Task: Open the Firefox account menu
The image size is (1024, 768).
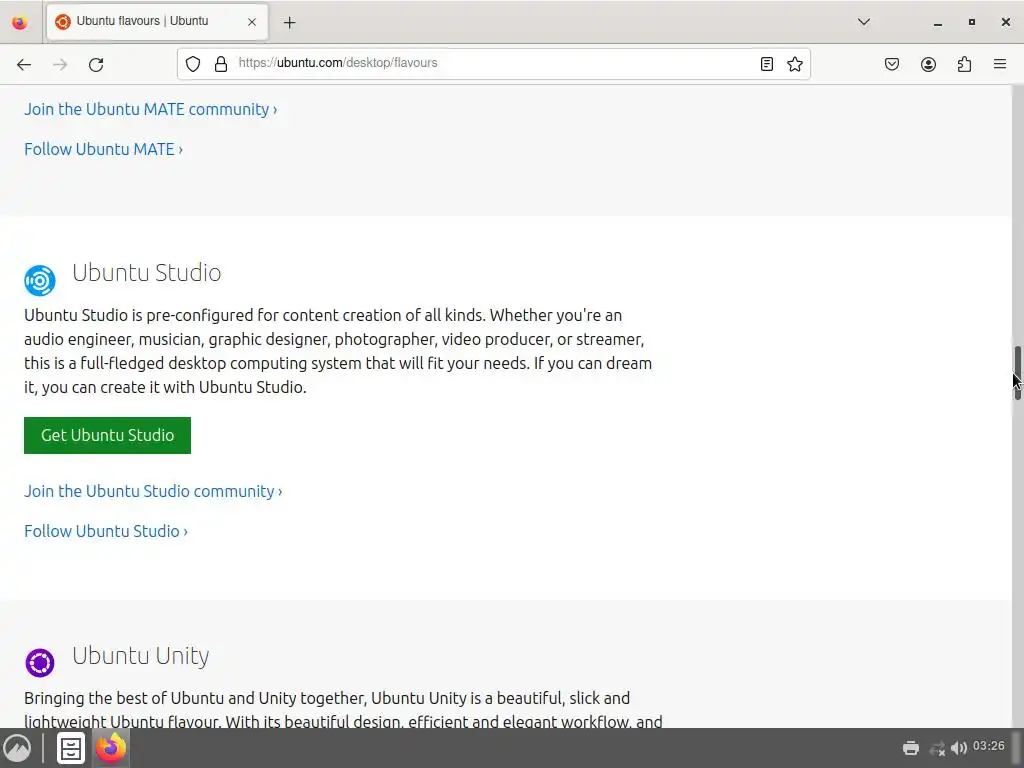Action: coord(928,64)
